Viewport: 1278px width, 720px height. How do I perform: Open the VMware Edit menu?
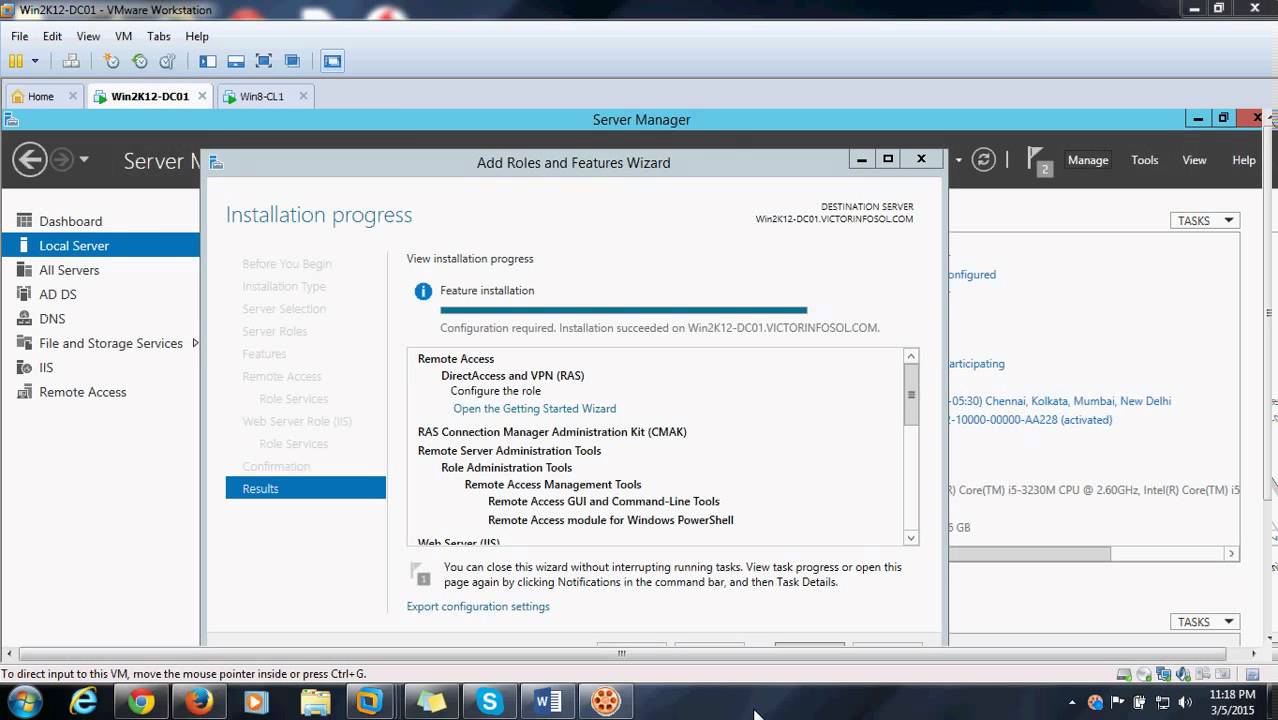click(x=52, y=36)
